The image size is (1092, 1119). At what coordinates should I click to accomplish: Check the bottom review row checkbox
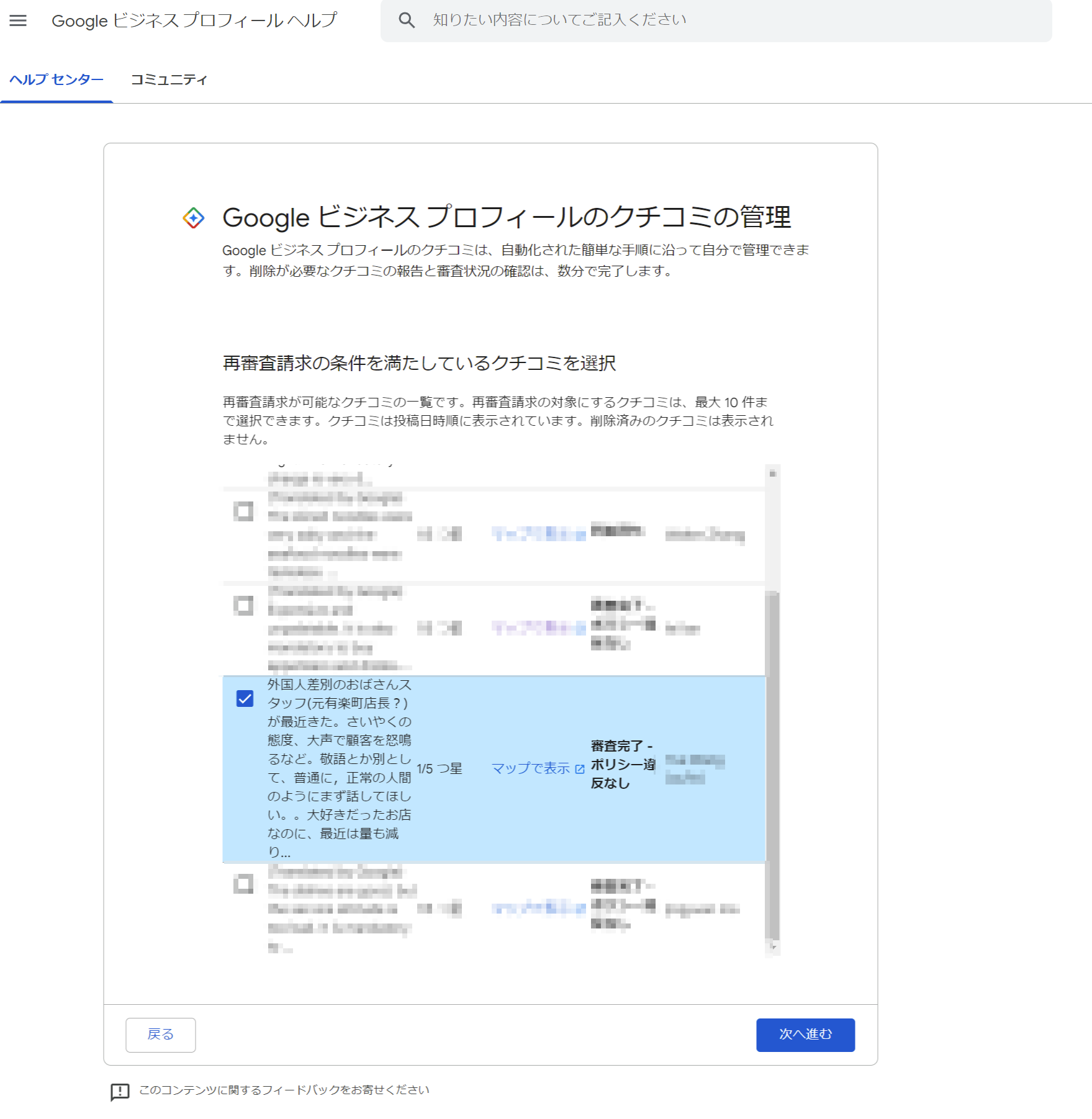coord(243,884)
